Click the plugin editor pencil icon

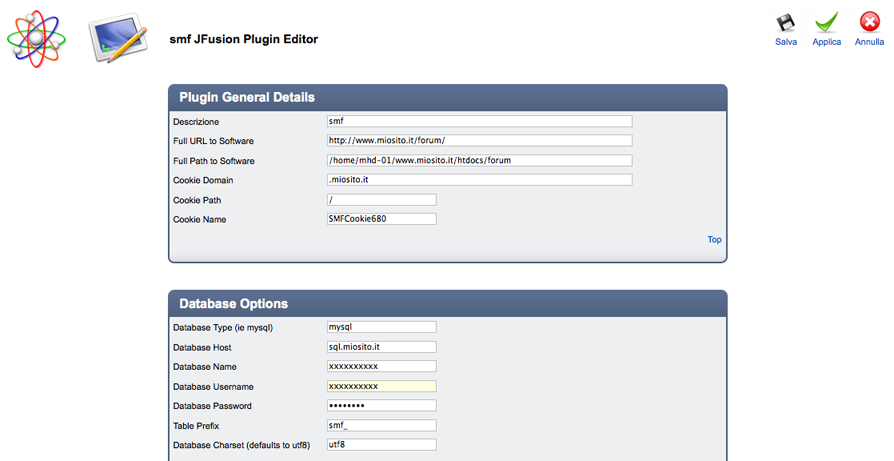coord(118,38)
